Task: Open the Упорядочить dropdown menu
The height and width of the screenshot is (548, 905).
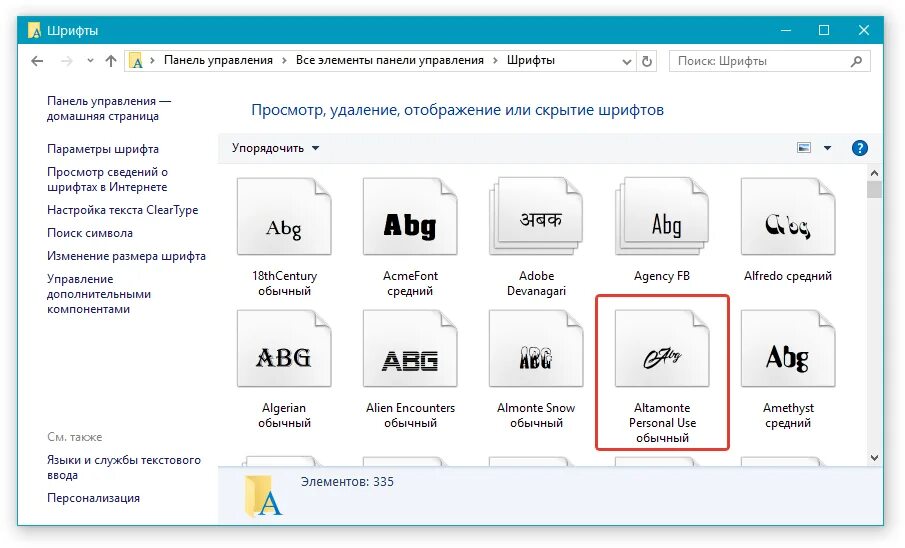Action: pos(275,148)
